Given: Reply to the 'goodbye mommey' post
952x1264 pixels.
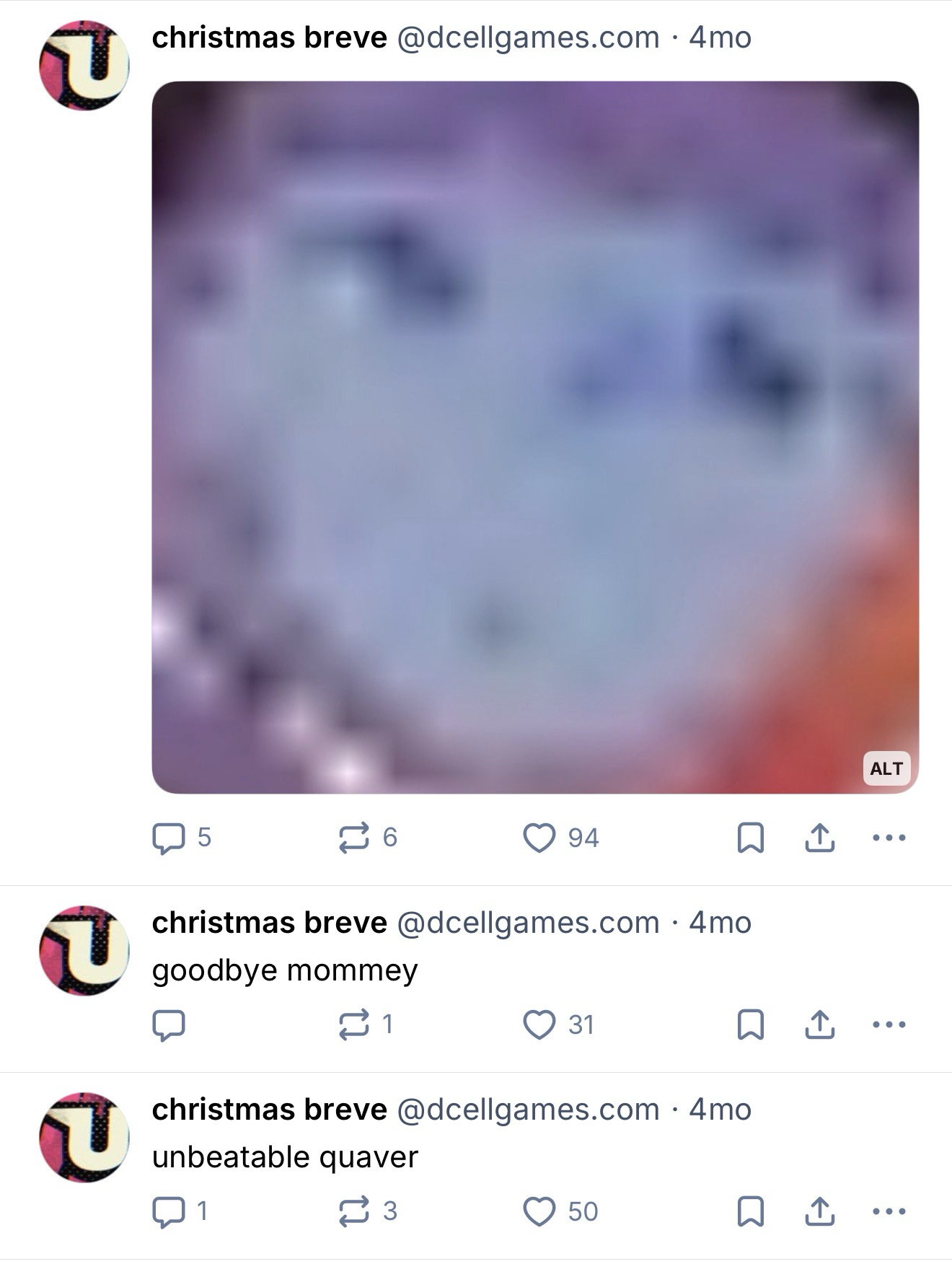Looking at the screenshot, I should coord(169,1024).
